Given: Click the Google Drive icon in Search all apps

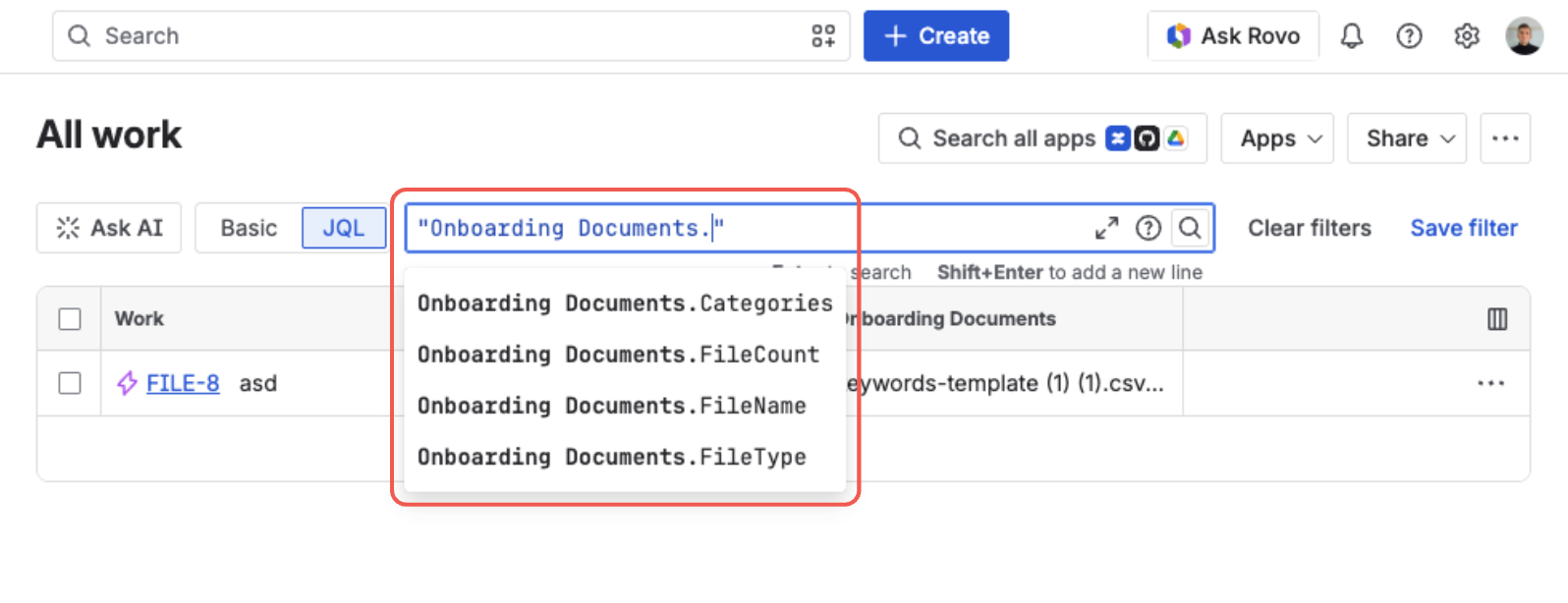Looking at the screenshot, I should tap(1176, 138).
